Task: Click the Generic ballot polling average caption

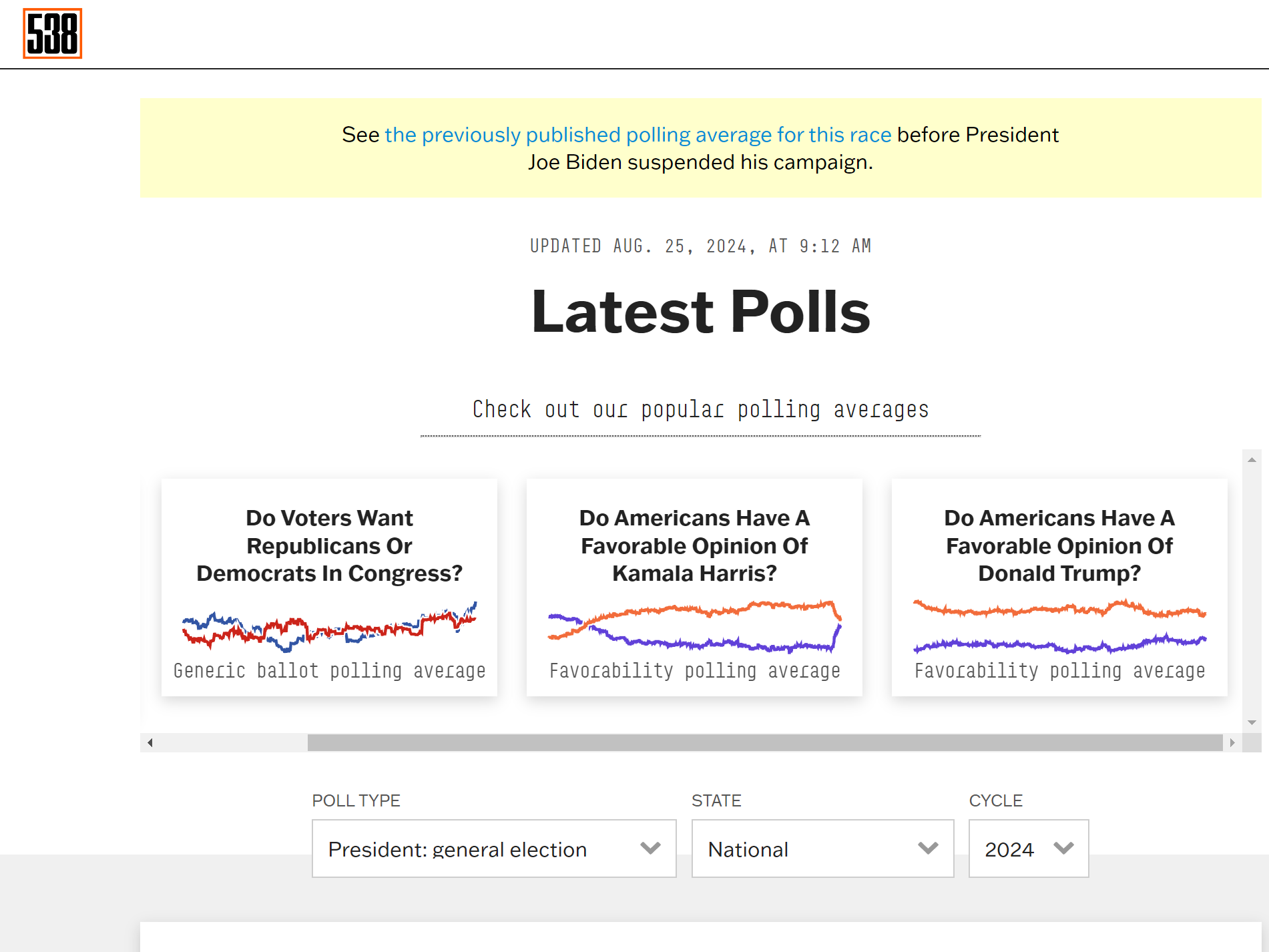Action: [329, 671]
